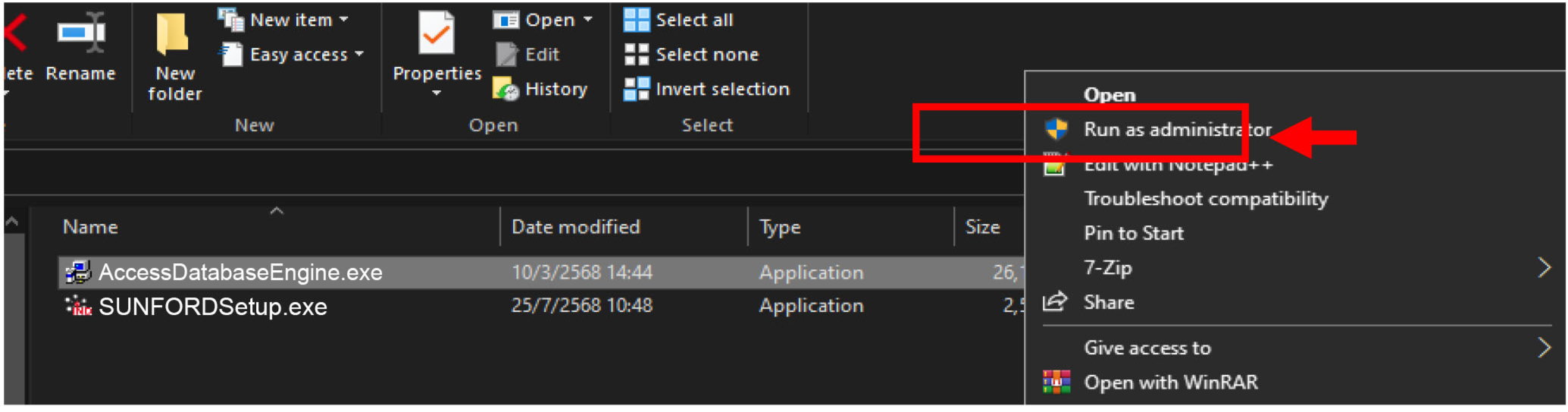Viewport: 1568px width, 412px height.
Task: Open the Properties icon
Action: pyautogui.click(x=437, y=36)
